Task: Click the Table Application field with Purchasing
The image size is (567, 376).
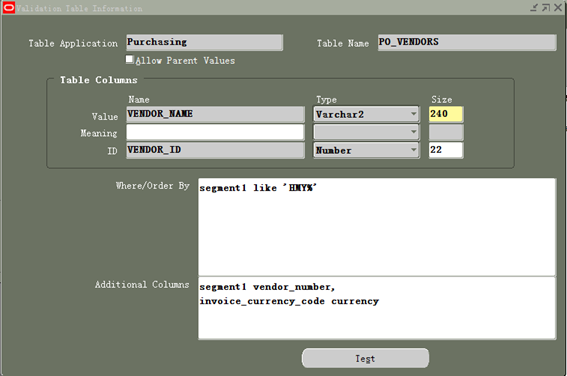Action: pyautogui.click(x=204, y=42)
